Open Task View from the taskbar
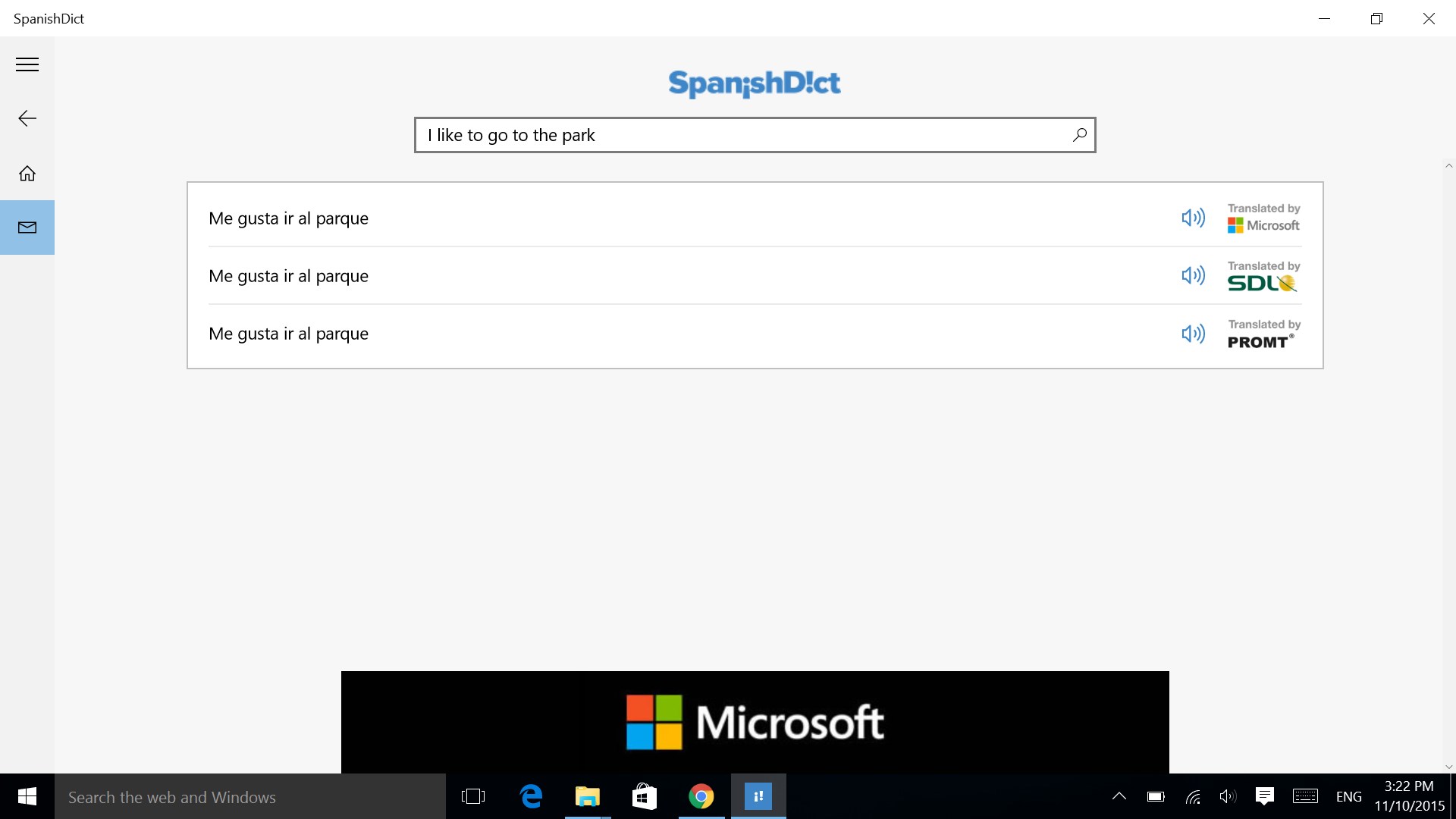This screenshot has height=819, width=1456. [472, 796]
